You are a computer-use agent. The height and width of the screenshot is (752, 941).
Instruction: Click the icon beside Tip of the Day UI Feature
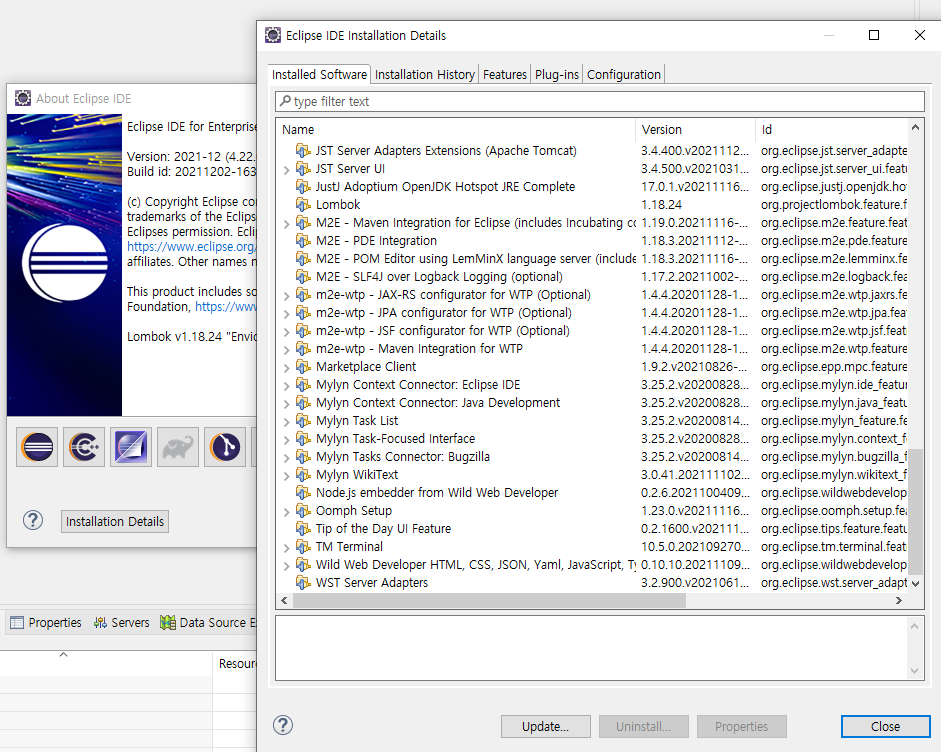click(303, 528)
